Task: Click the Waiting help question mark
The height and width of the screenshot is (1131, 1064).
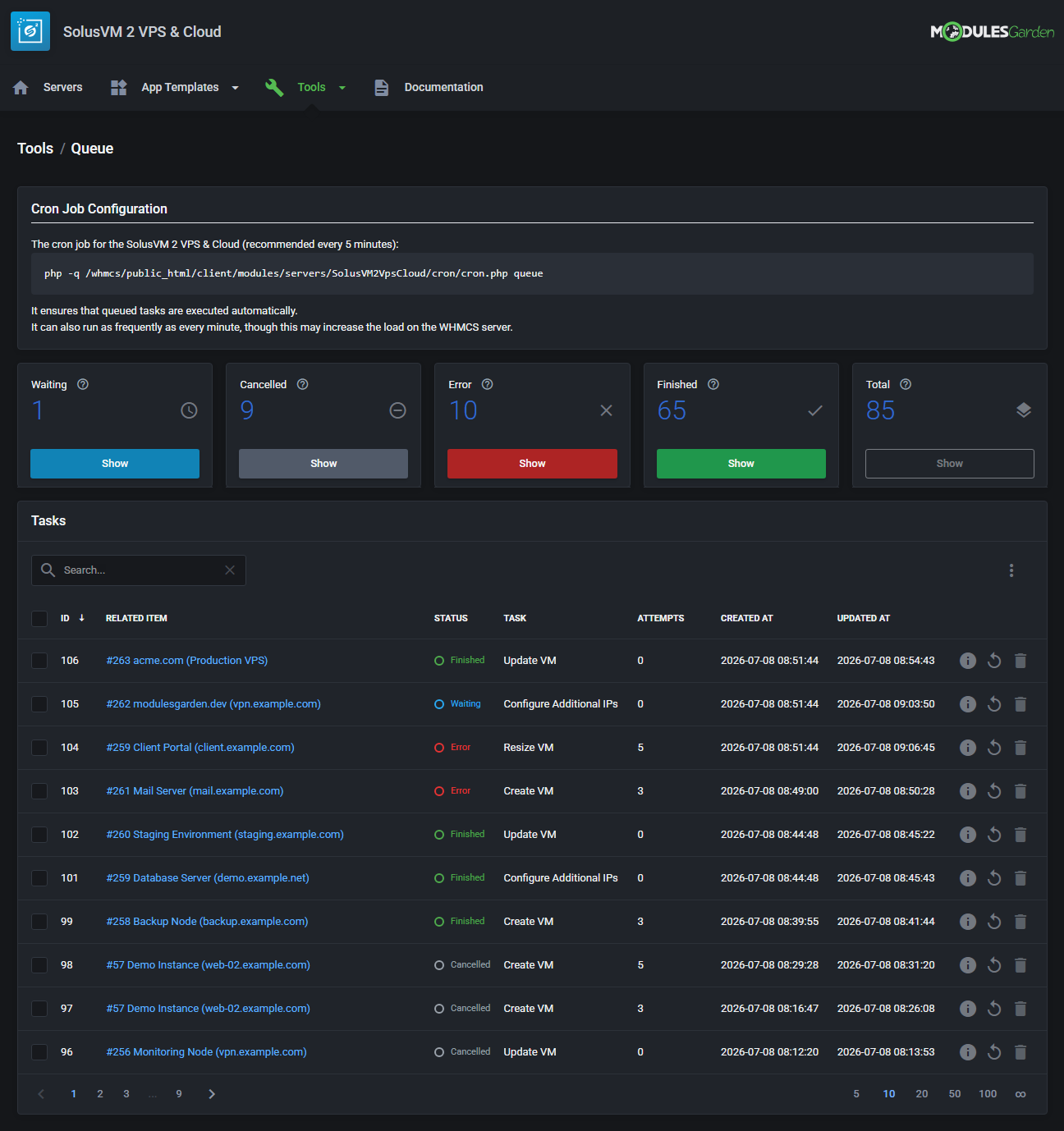Action: pyautogui.click(x=83, y=384)
